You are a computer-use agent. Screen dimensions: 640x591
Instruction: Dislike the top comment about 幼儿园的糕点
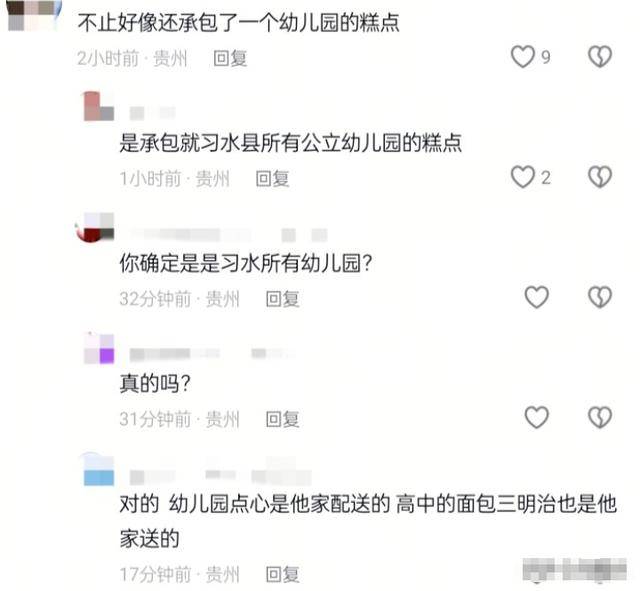600,56
